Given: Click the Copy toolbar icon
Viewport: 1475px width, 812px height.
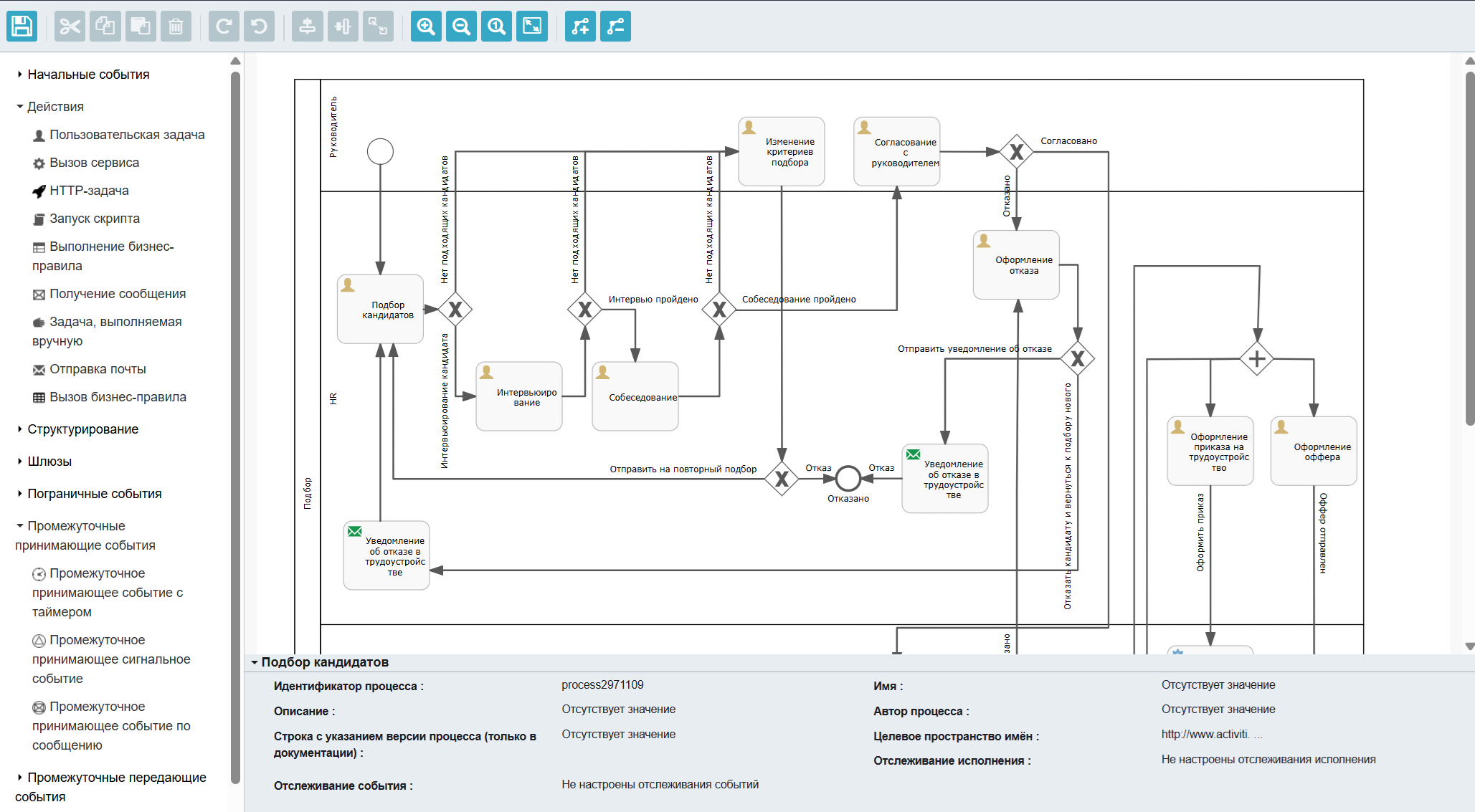Looking at the screenshot, I should [x=105, y=27].
